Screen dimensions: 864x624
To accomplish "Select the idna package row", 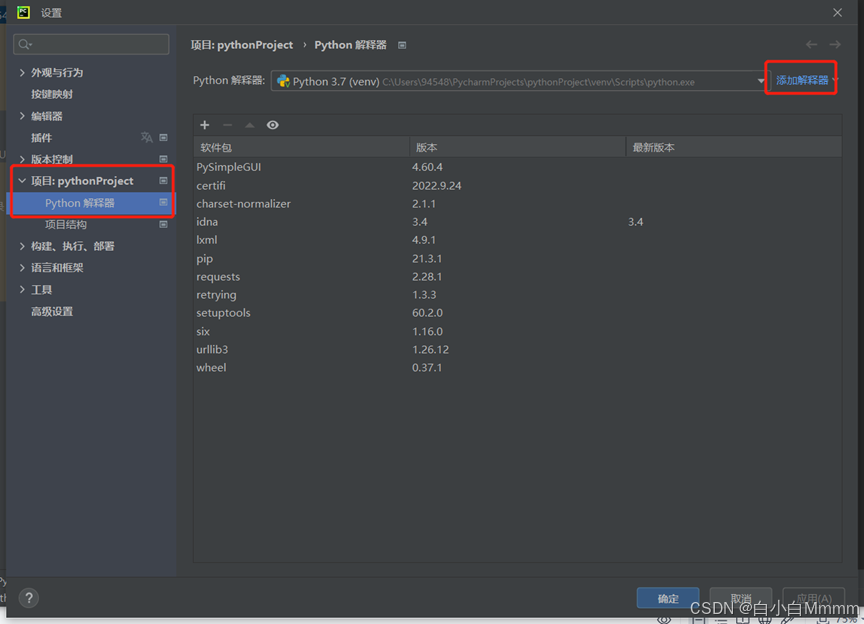I will click(x=517, y=222).
